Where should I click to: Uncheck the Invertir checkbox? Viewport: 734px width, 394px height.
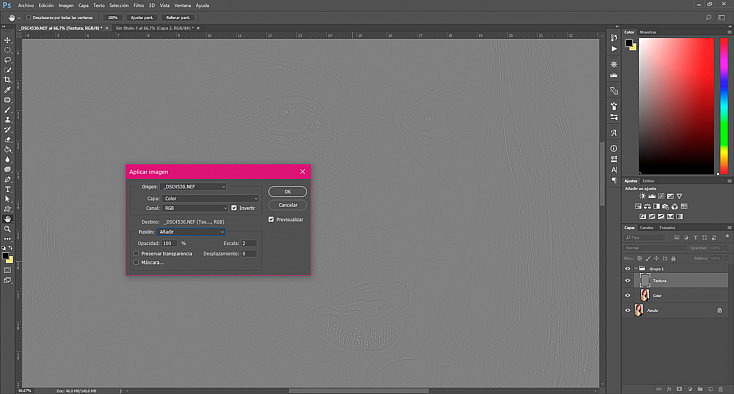pyautogui.click(x=234, y=208)
